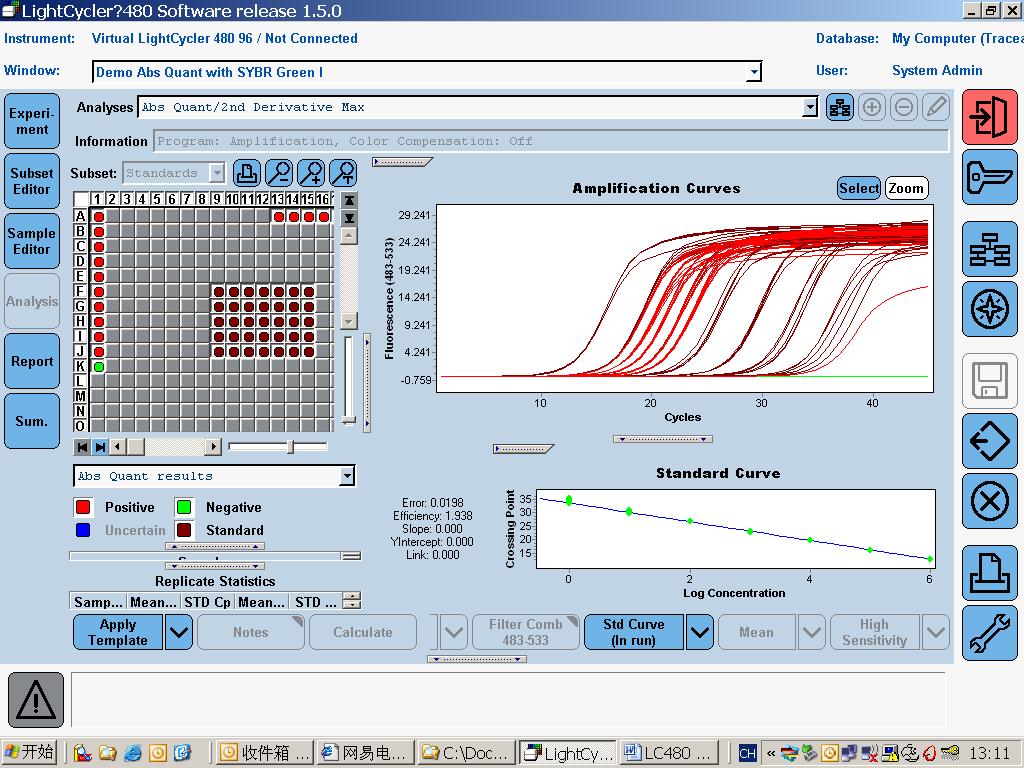Click the Std Curve (In run) button
The width and height of the screenshot is (1024, 768).
coord(633,632)
